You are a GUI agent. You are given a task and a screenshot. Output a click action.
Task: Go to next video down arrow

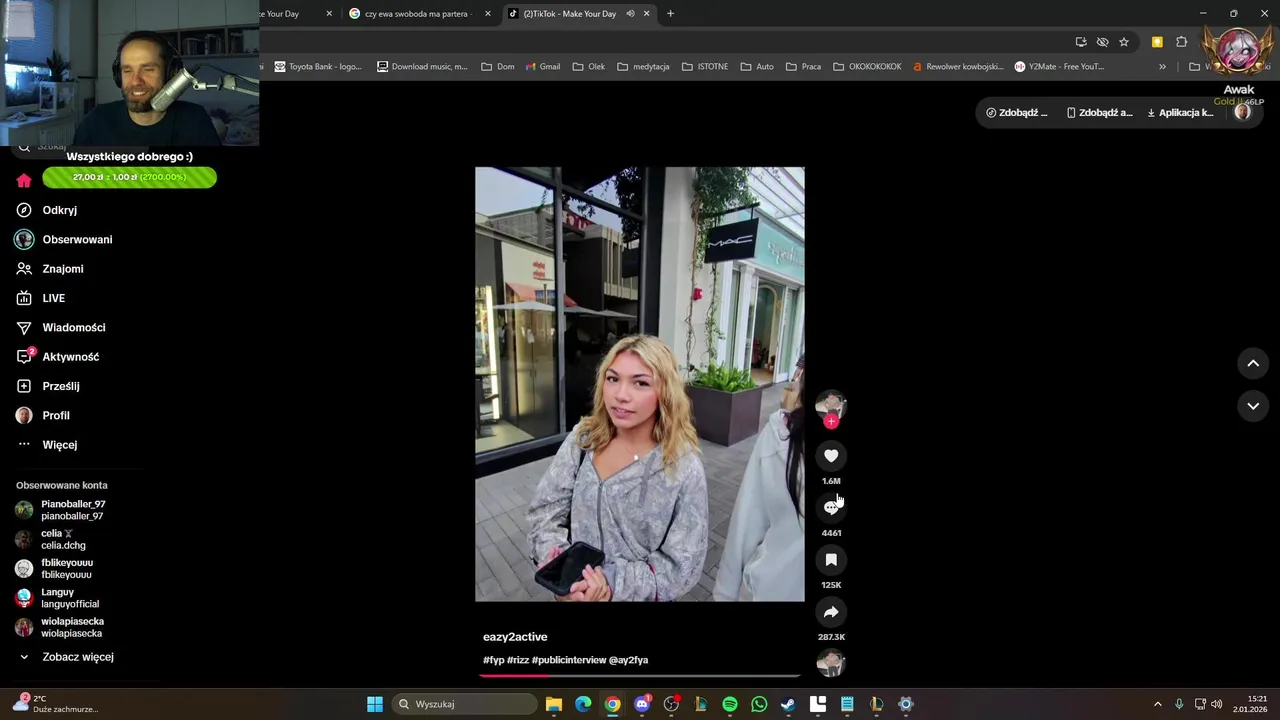(x=1253, y=406)
